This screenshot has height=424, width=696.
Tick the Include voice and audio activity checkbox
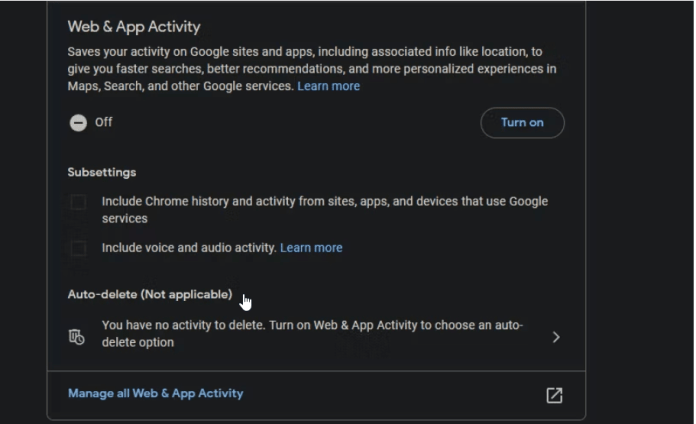(x=78, y=248)
